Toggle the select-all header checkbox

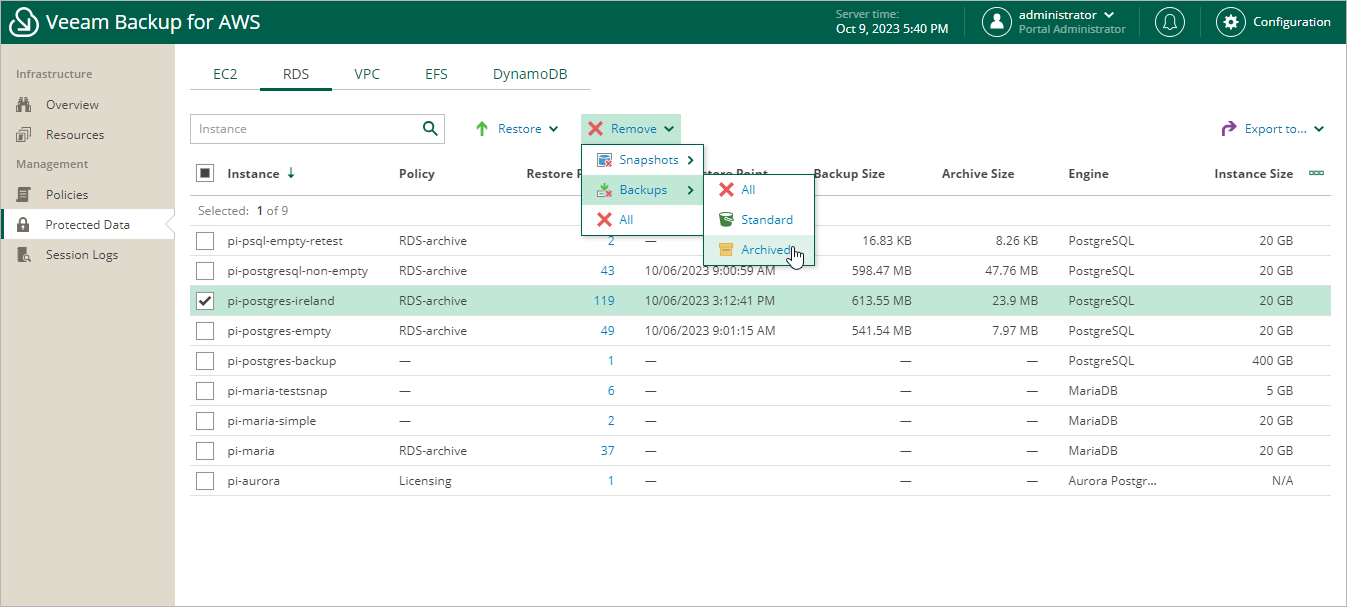(x=205, y=173)
